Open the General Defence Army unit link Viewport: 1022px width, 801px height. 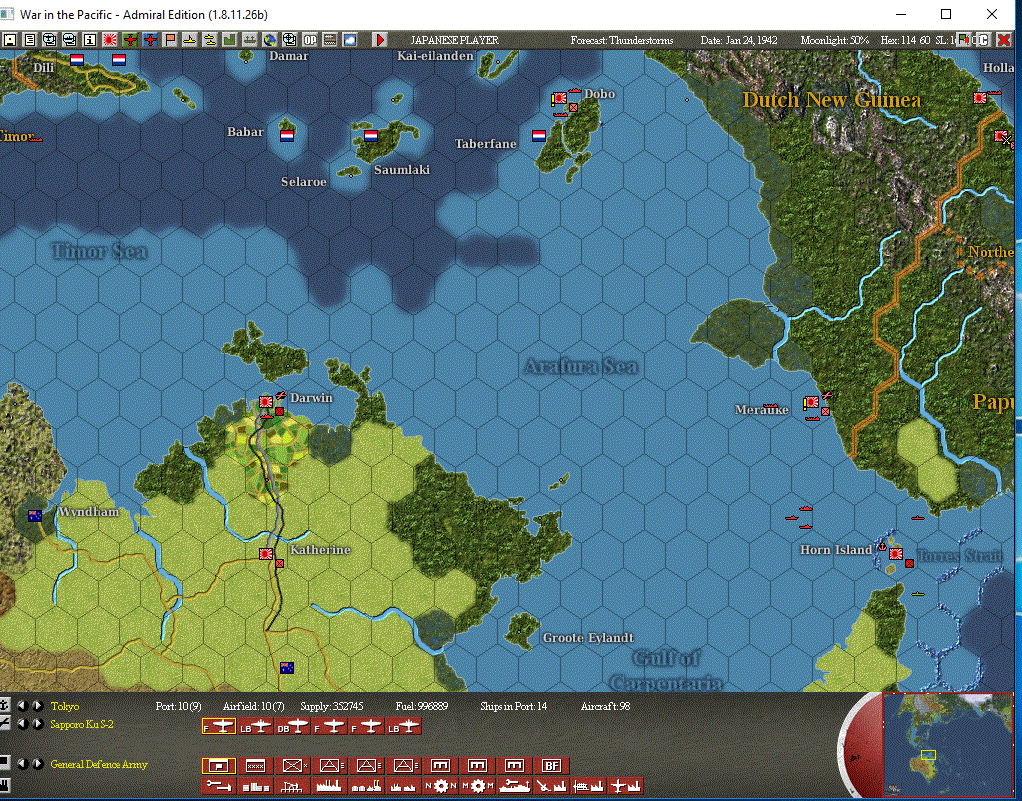coord(99,764)
